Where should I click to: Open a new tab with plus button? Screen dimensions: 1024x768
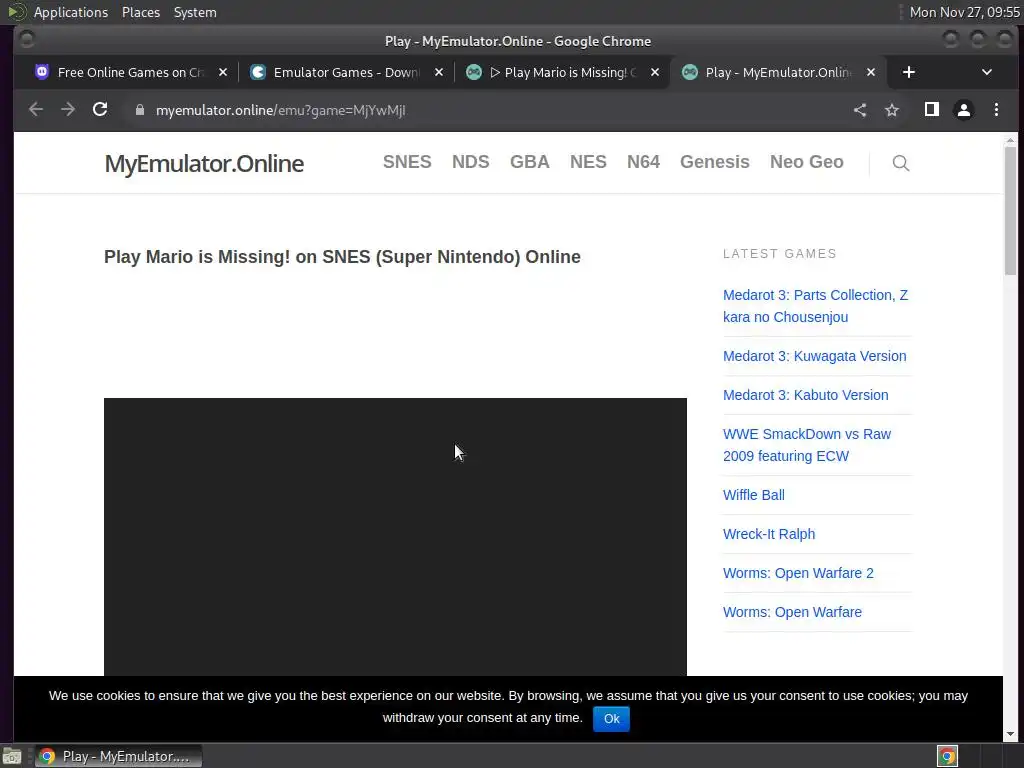[908, 72]
